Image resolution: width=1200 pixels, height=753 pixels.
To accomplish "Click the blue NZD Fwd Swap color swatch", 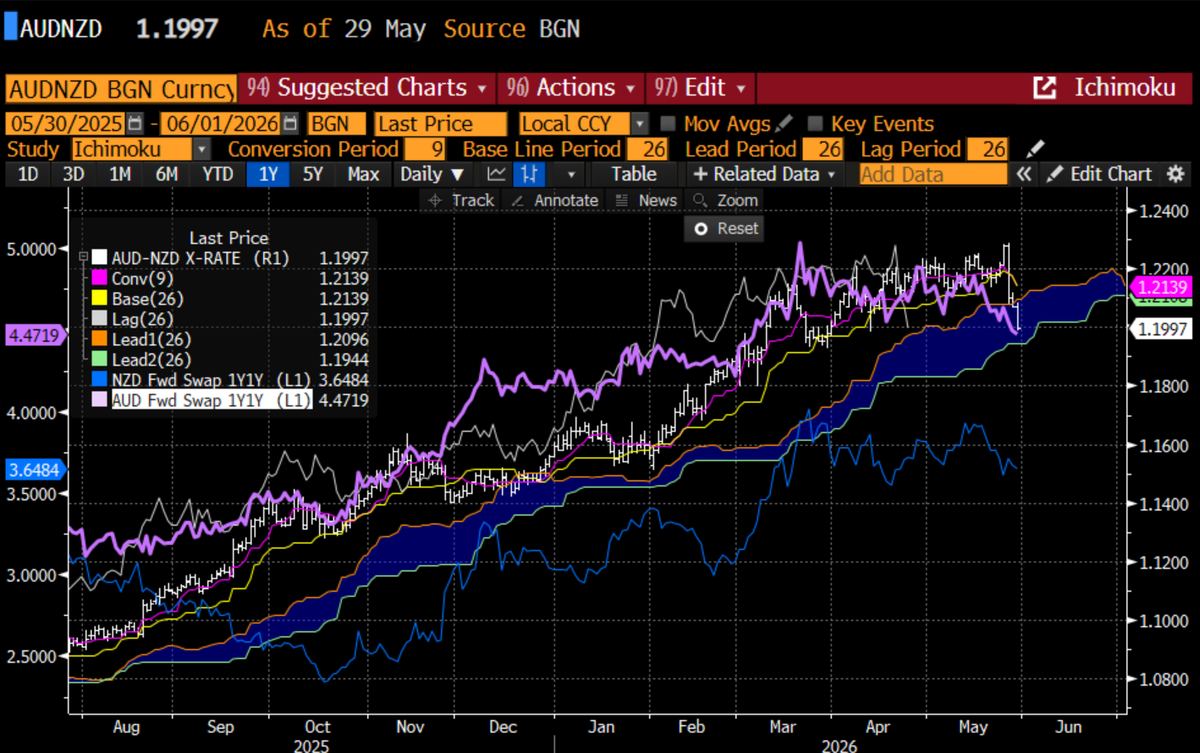I will tap(101, 379).
